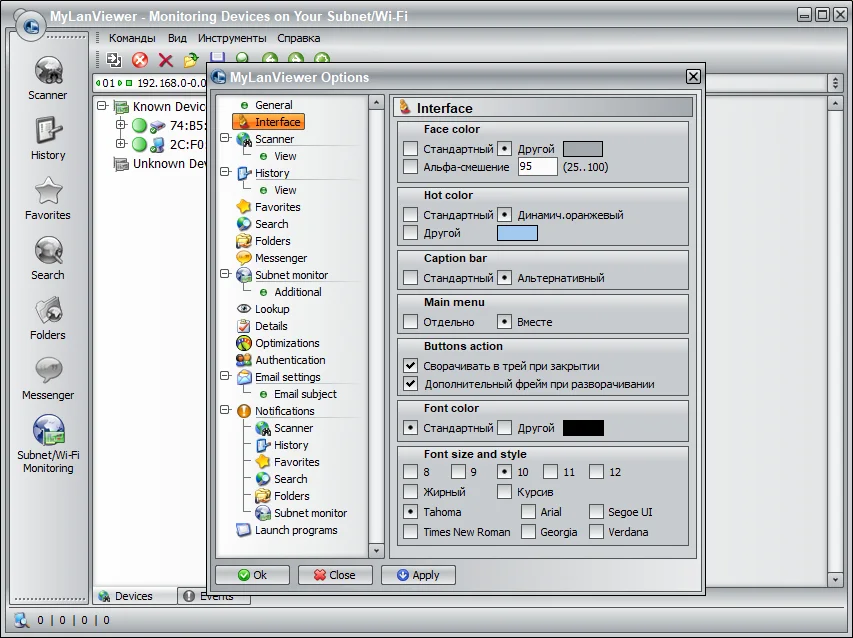Collapse the Known Devices tree node

(102, 106)
